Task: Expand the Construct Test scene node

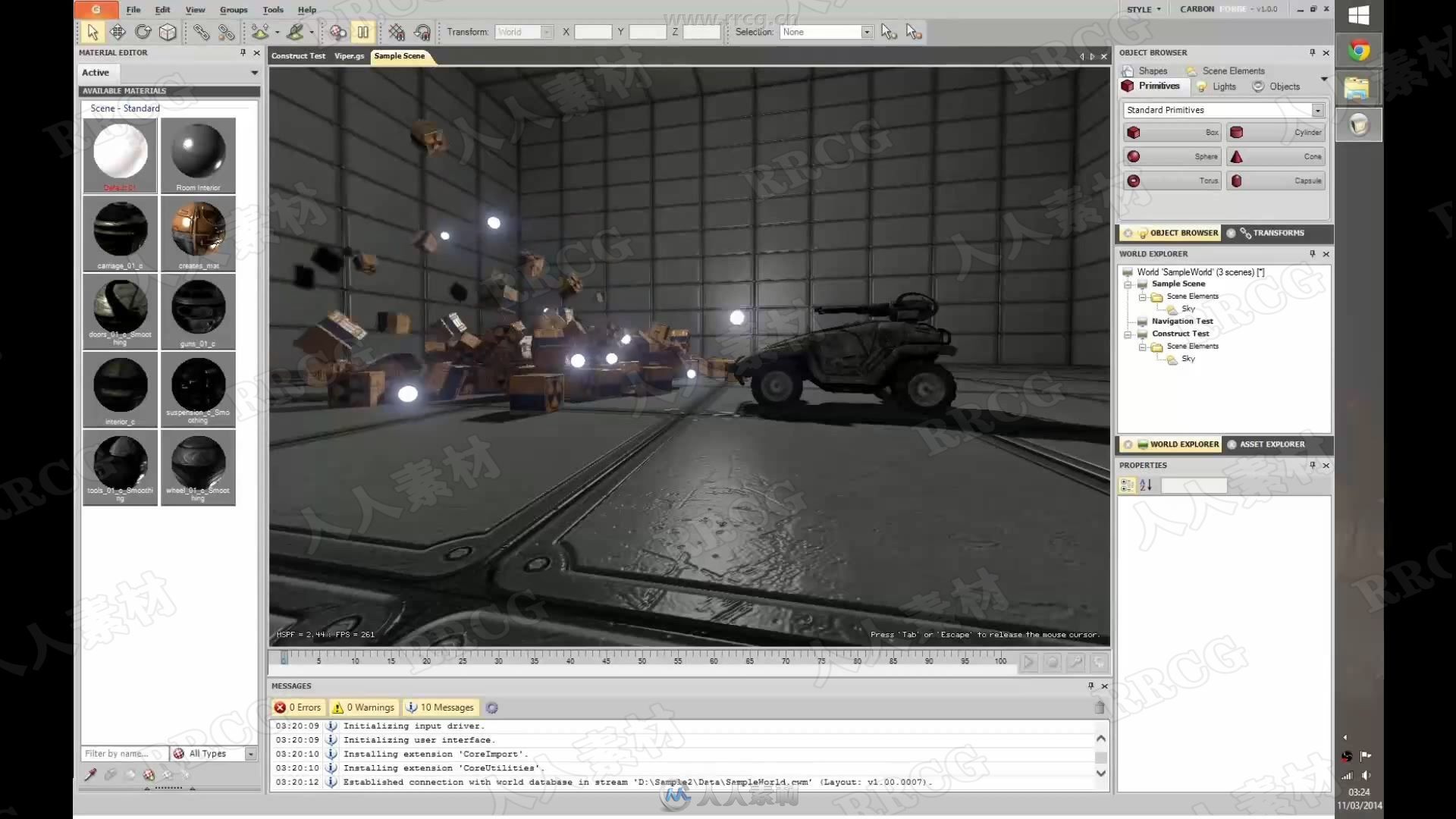Action: (1128, 333)
